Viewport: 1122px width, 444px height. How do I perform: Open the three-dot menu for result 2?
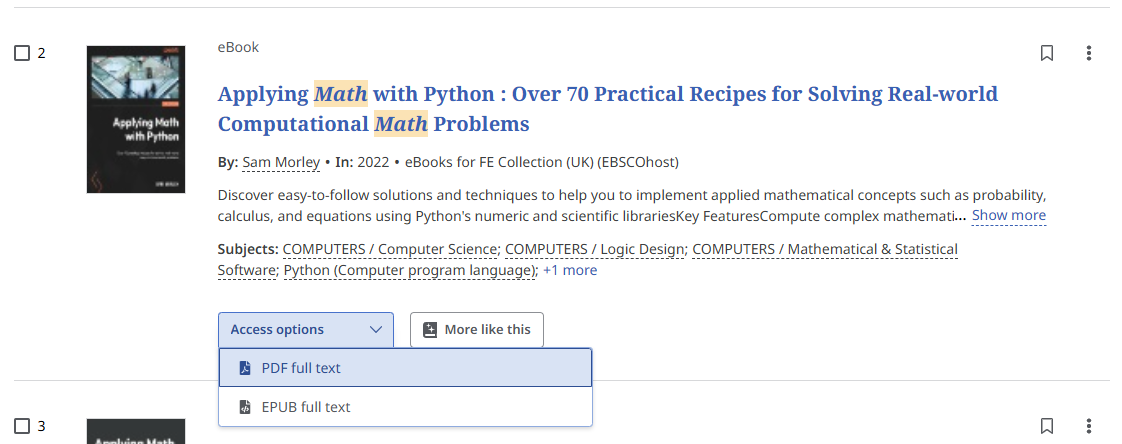click(x=1089, y=53)
